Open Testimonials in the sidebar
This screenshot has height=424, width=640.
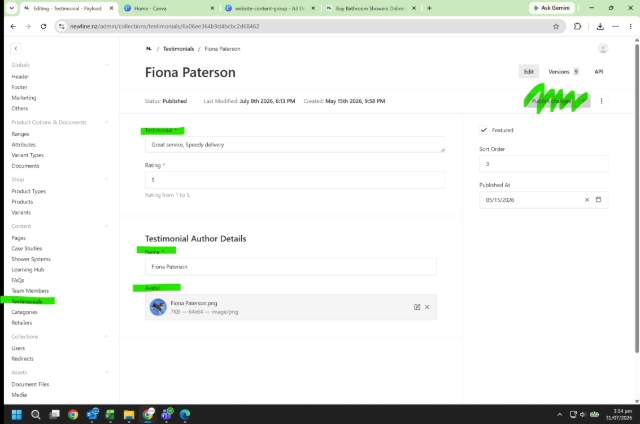tap(27, 301)
